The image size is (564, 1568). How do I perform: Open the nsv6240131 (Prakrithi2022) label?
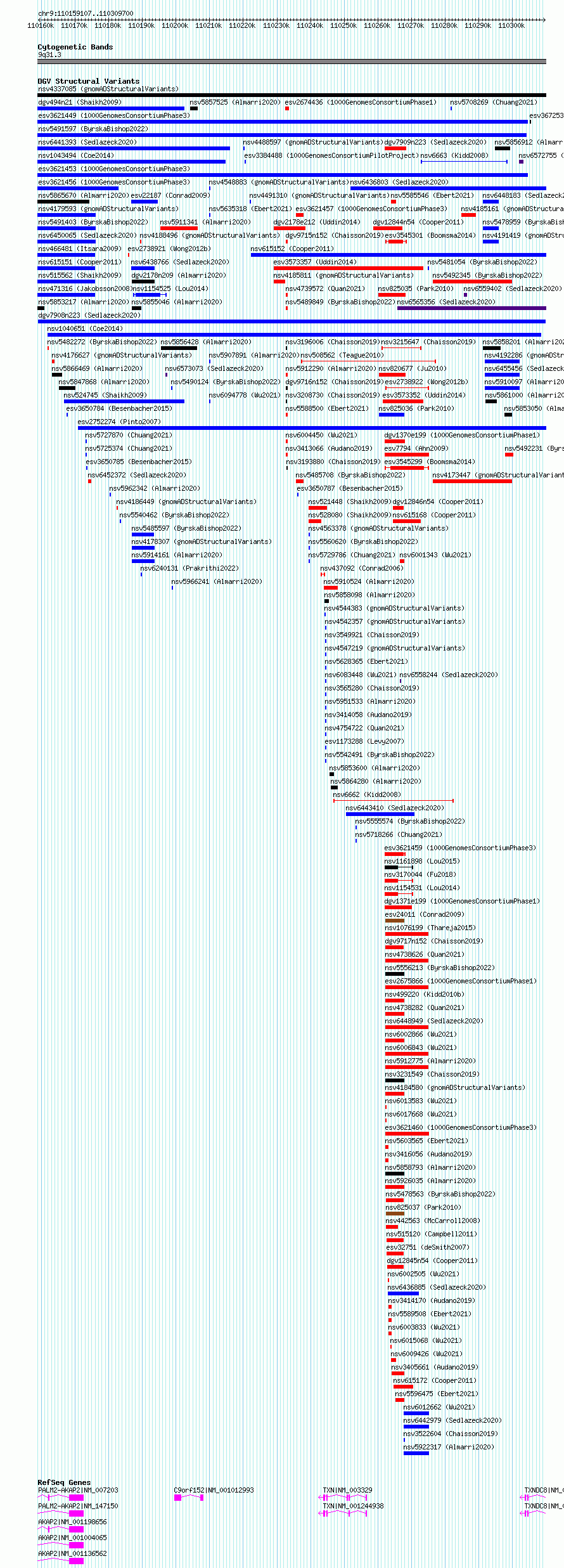point(189,568)
